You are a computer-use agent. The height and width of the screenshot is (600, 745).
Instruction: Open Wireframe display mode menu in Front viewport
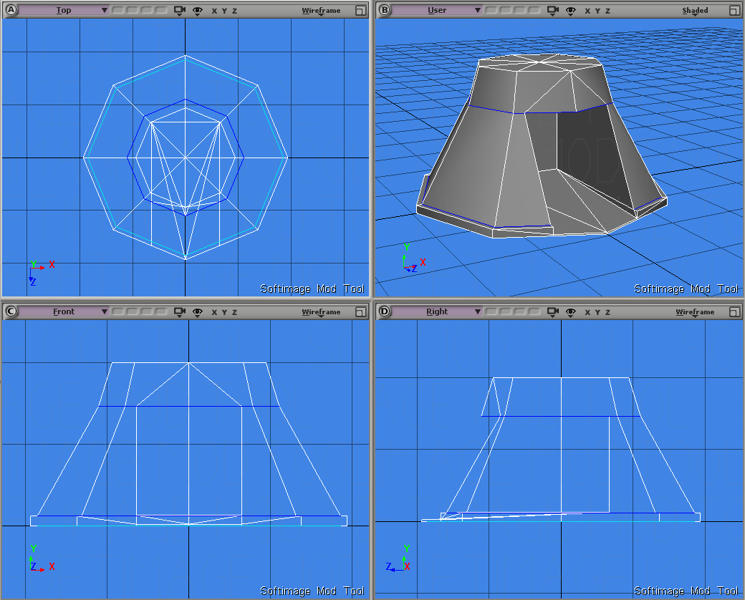(321, 312)
